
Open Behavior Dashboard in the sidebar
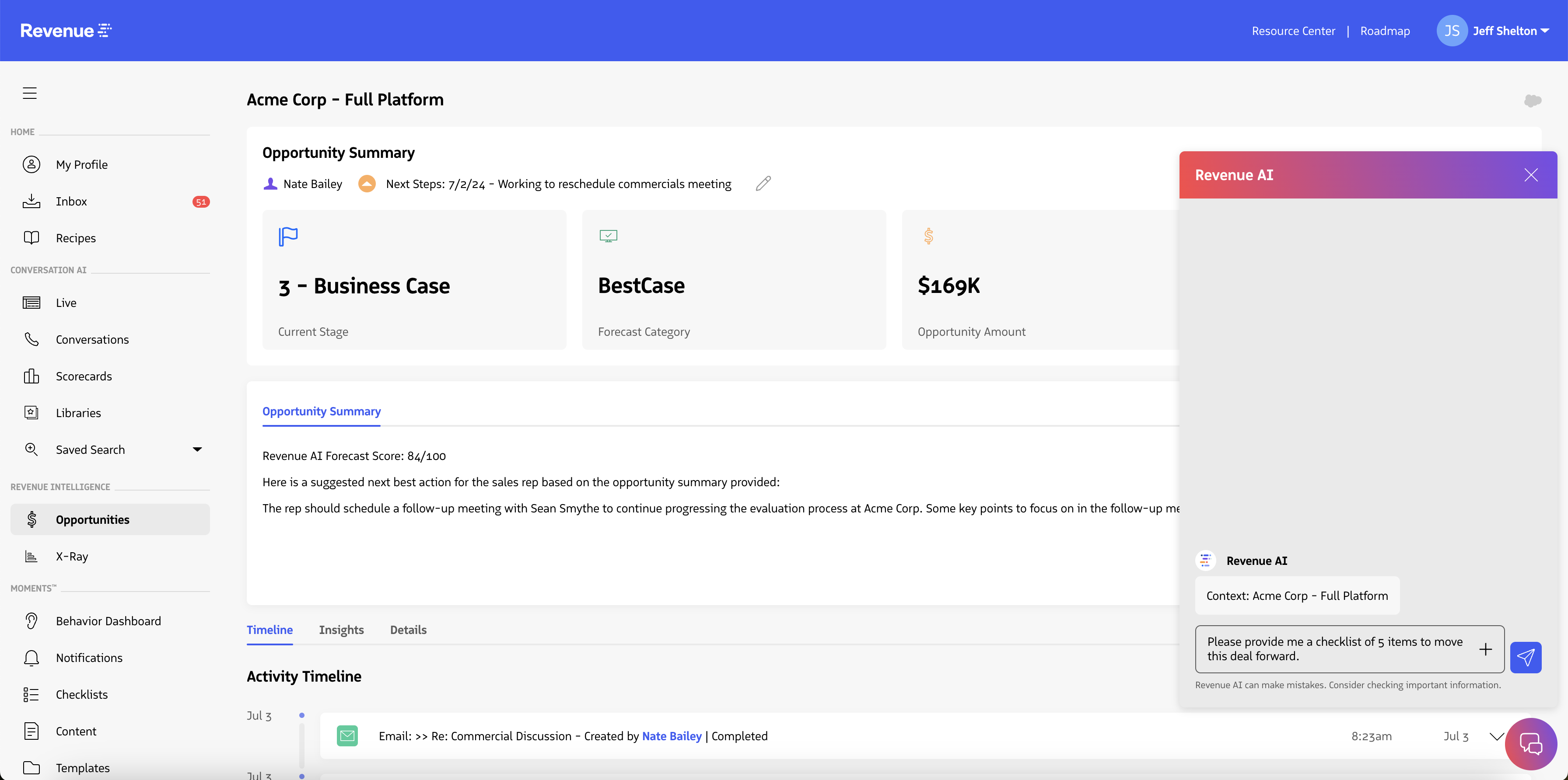click(108, 620)
